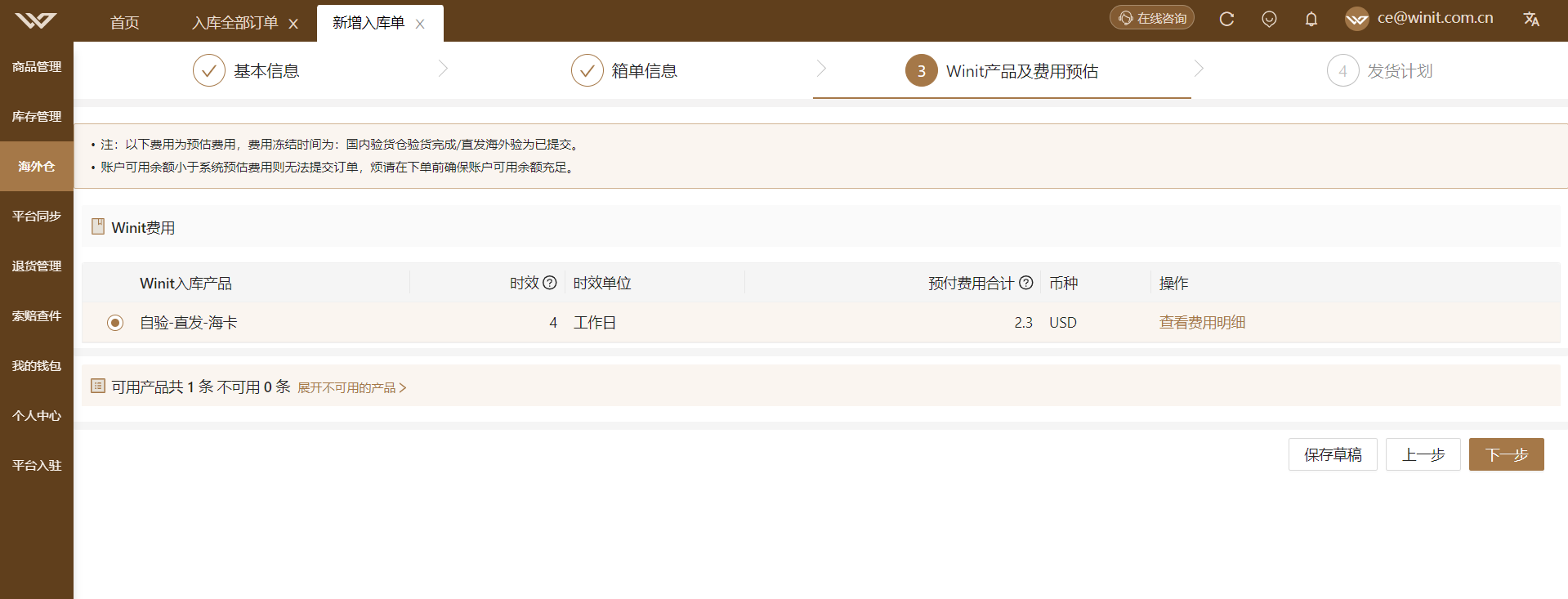Click the 上一步 button
The height and width of the screenshot is (599, 1568).
point(1423,454)
